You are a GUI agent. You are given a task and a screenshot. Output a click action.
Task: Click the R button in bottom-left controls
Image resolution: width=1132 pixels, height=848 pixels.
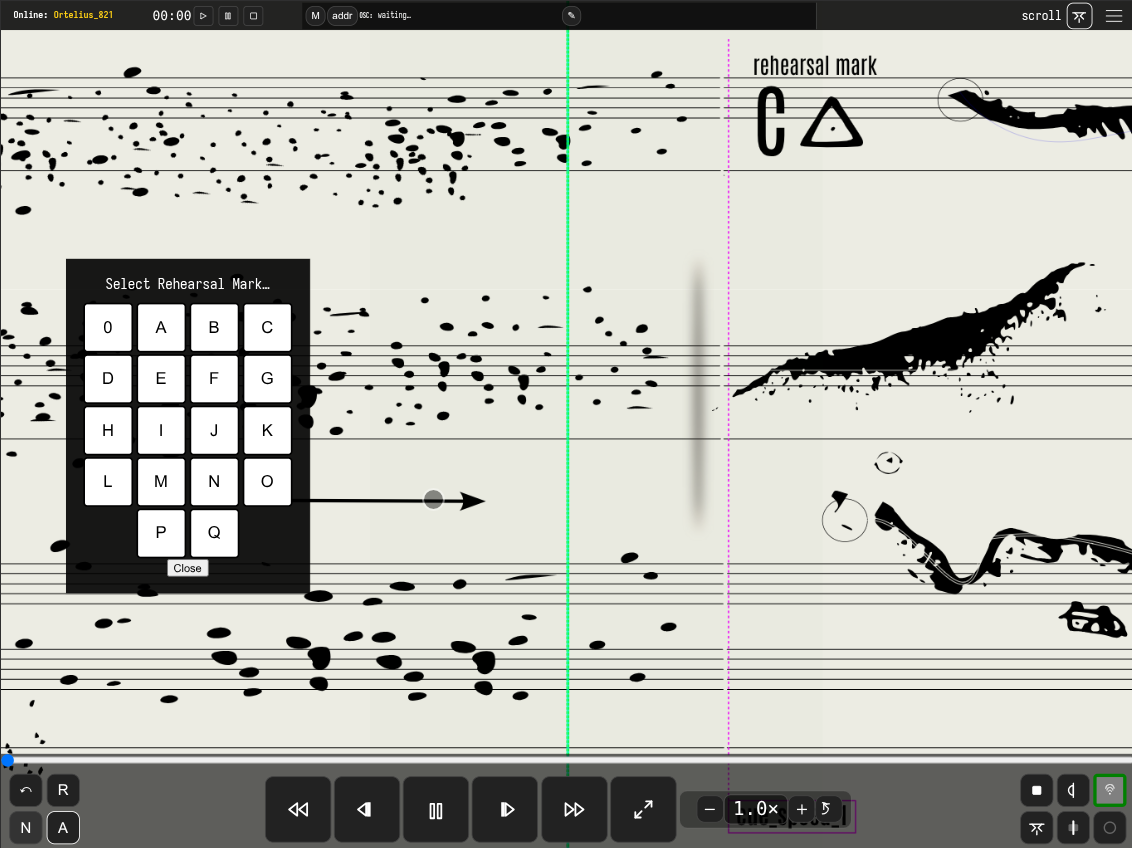coord(63,791)
